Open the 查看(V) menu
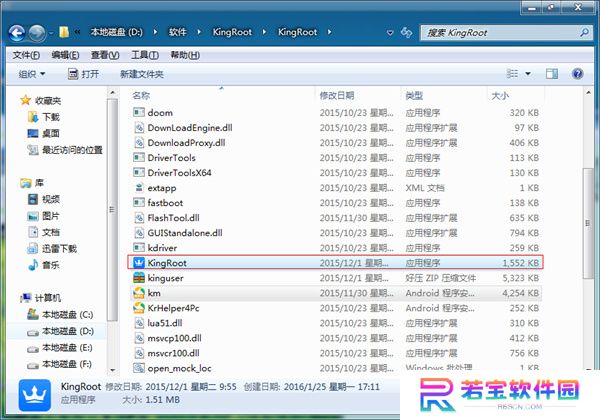This screenshot has width=600, height=420. (x=105, y=55)
